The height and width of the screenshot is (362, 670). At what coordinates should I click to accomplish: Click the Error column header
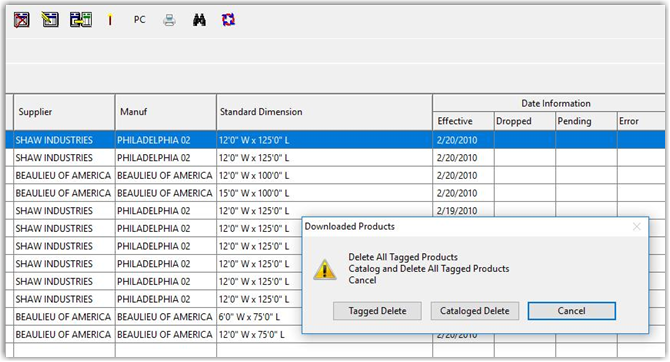click(641, 121)
